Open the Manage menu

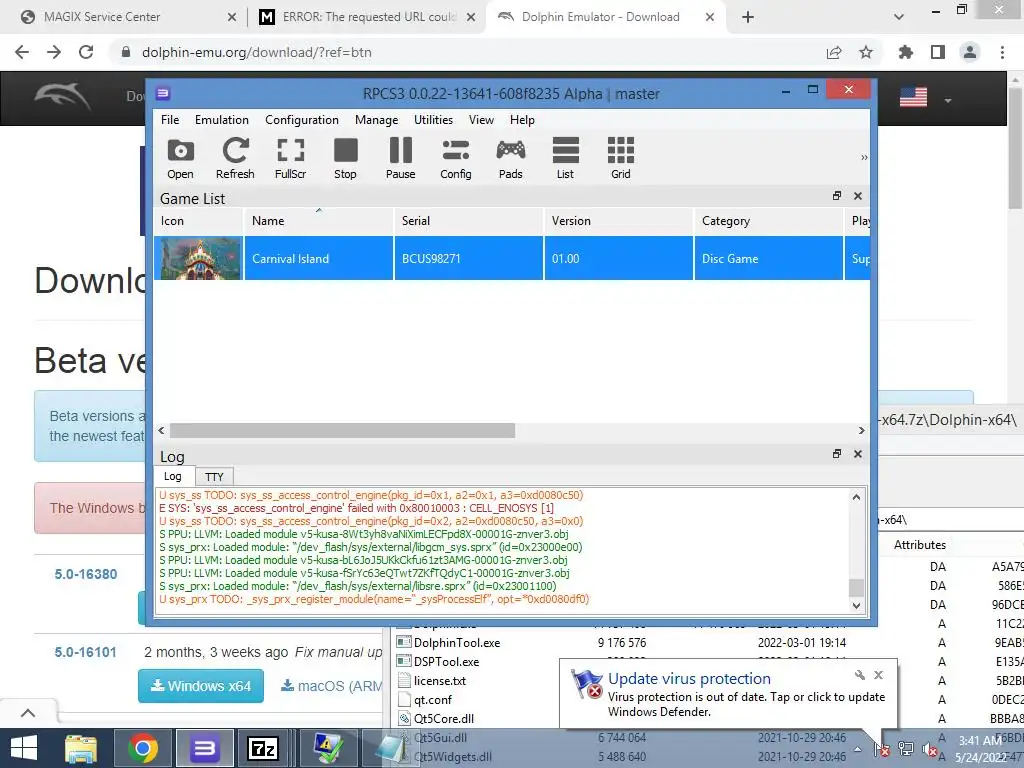coord(376,120)
